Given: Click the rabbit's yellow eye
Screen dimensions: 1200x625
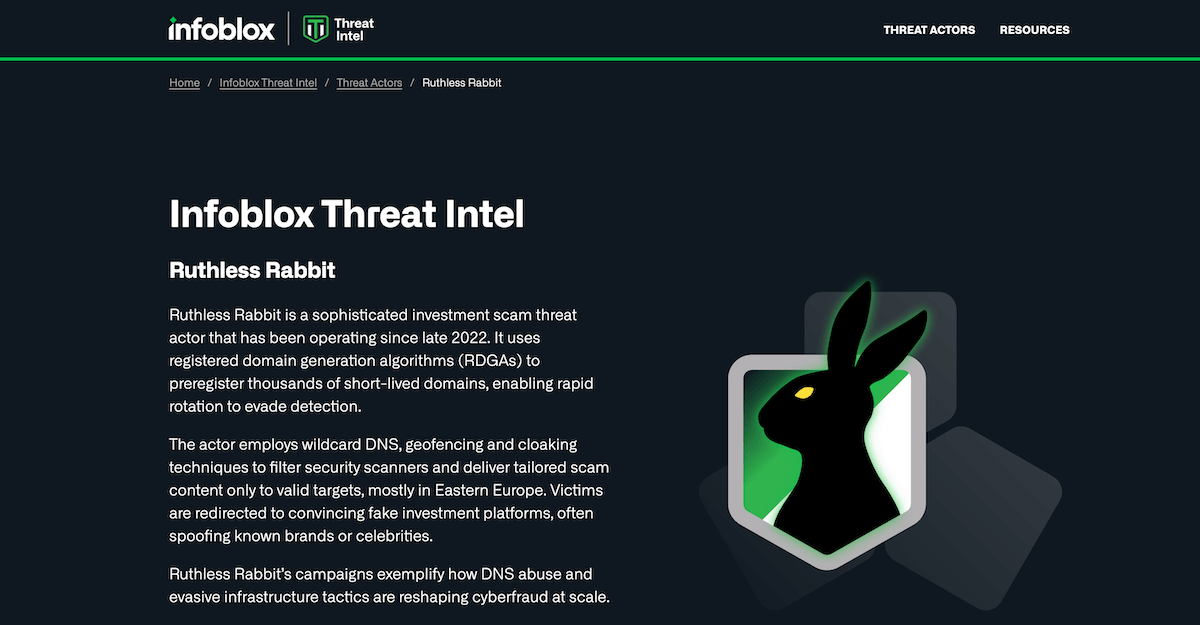Looking at the screenshot, I should [x=804, y=391].
